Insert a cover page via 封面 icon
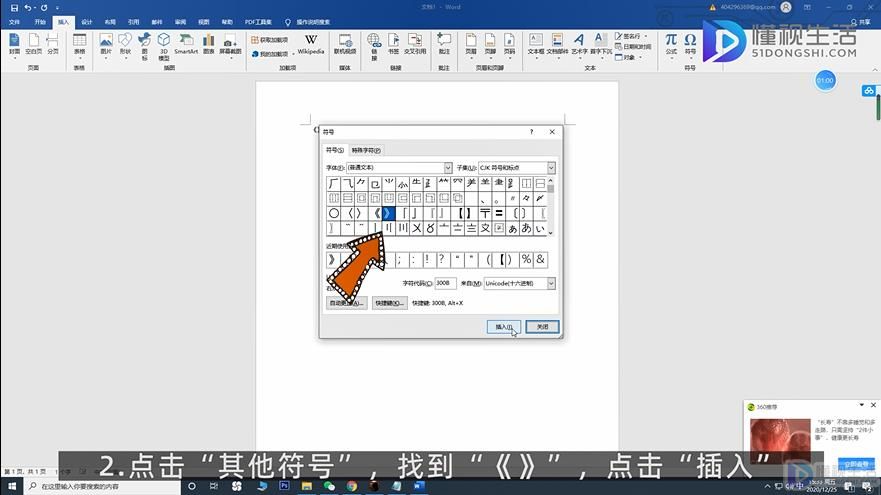The height and width of the screenshot is (495, 881). pyautogui.click(x=15, y=44)
